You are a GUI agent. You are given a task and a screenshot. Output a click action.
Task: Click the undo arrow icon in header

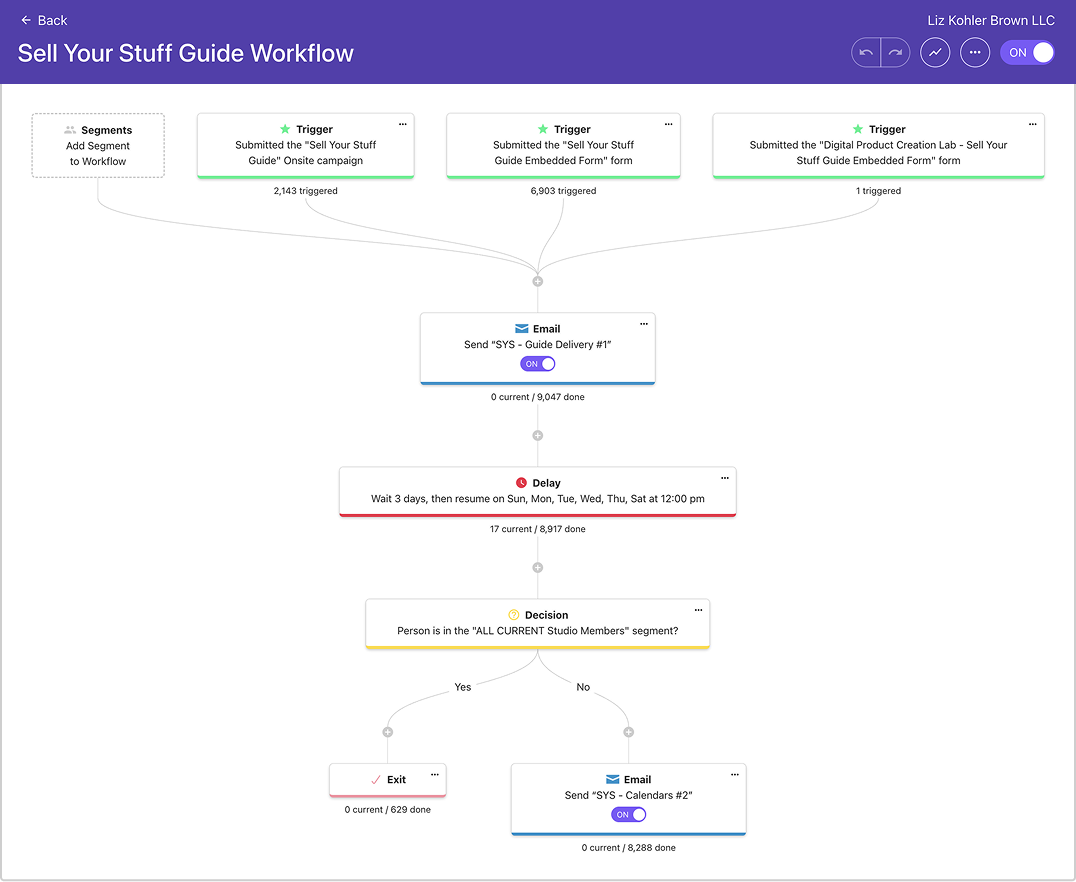[866, 53]
